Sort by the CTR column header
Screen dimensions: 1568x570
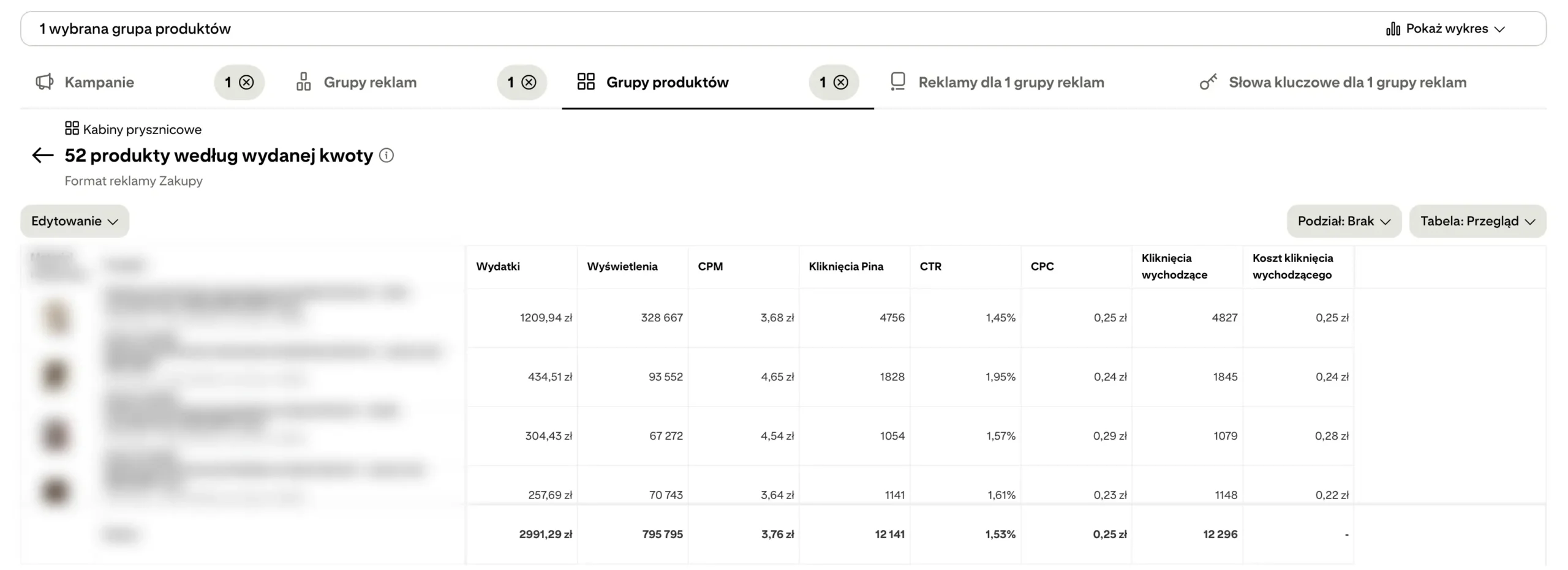coord(930,266)
